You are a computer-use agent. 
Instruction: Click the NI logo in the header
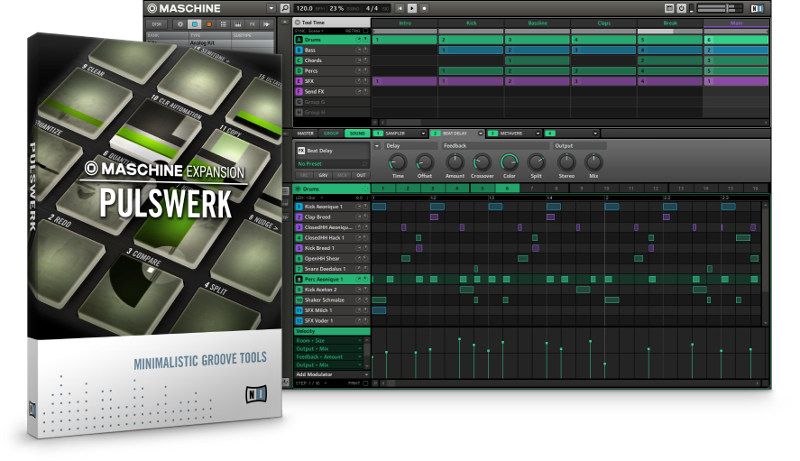click(x=757, y=8)
